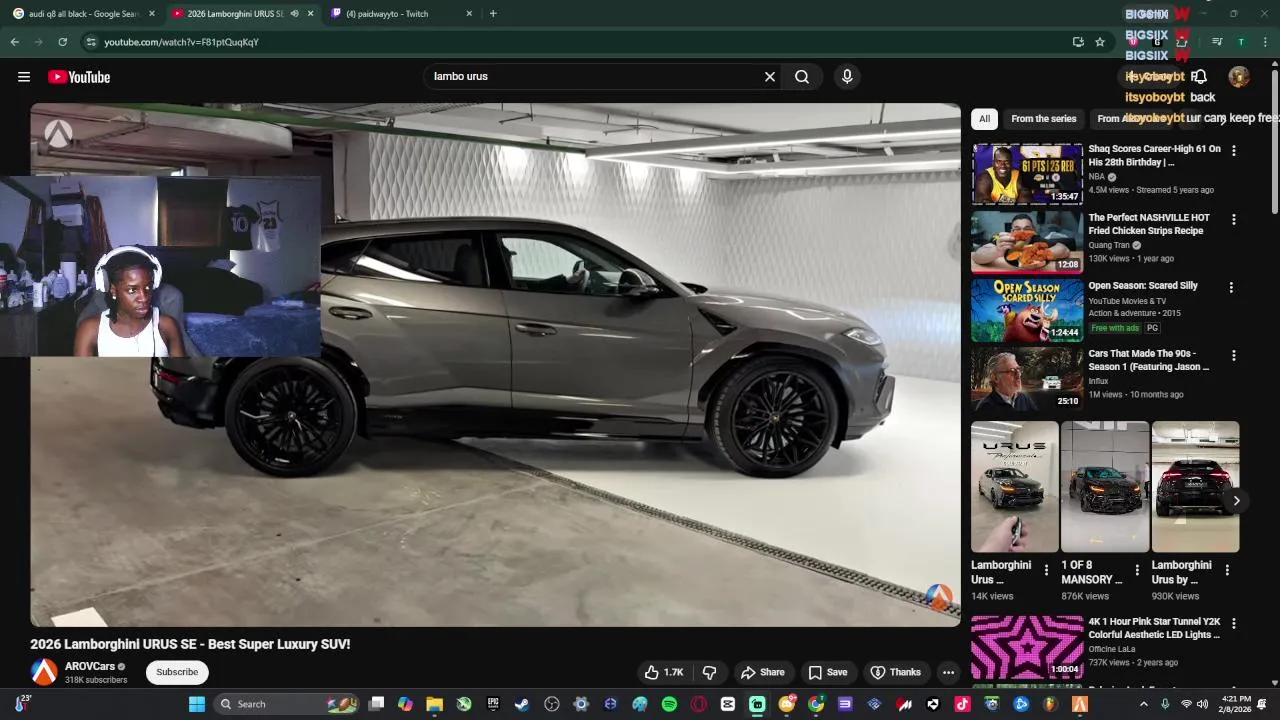Open 4K 1 Hour Pink Star Tunnel title
The image size is (1280, 720).
click(1154, 628)
